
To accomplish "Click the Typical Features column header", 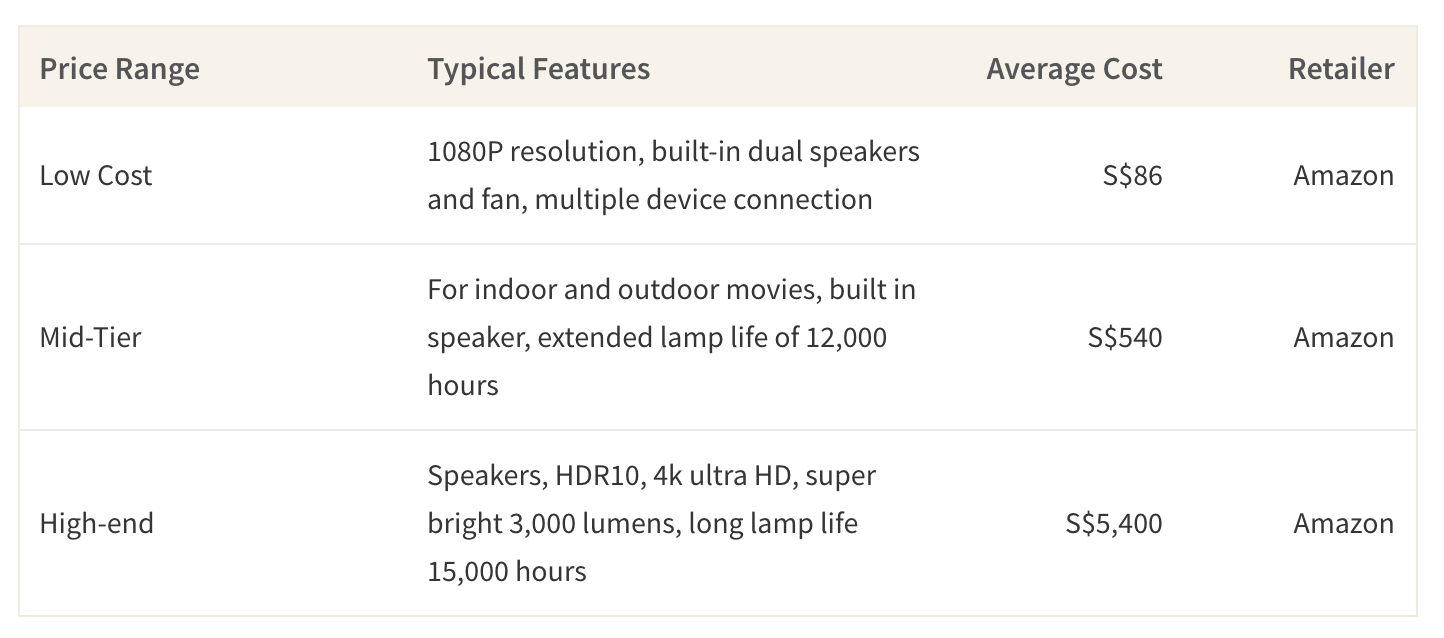I will click(538, 69).
